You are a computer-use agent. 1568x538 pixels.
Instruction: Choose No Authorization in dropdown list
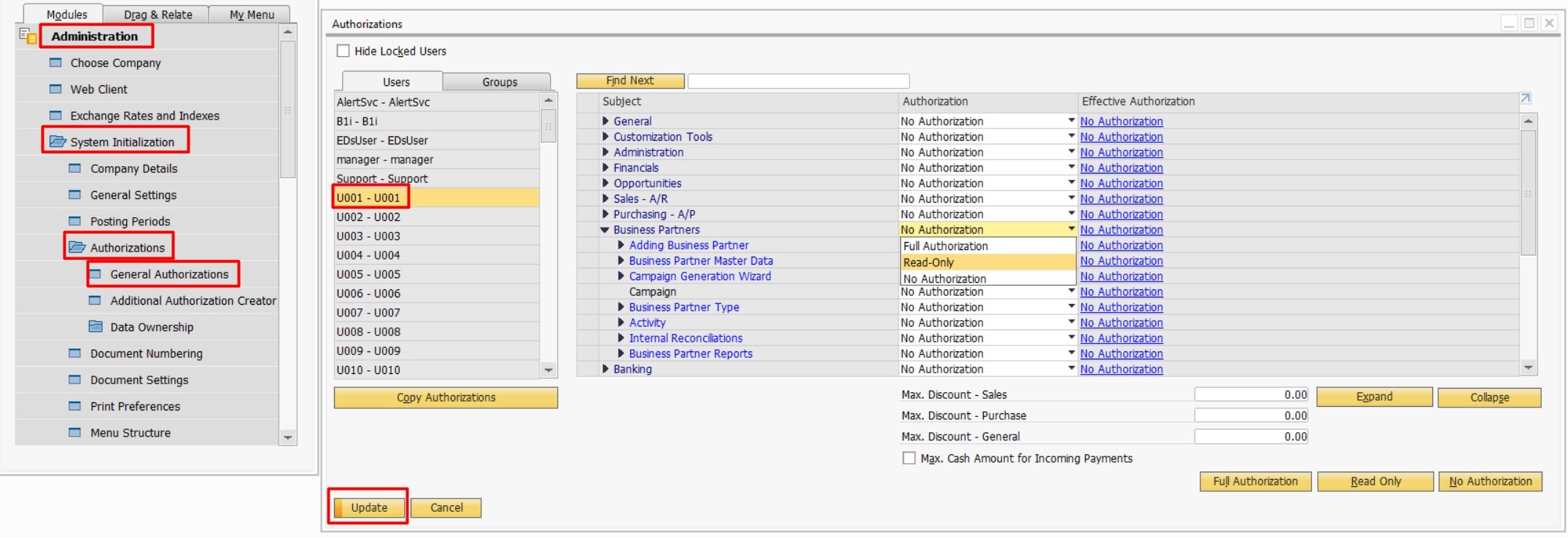988,278
